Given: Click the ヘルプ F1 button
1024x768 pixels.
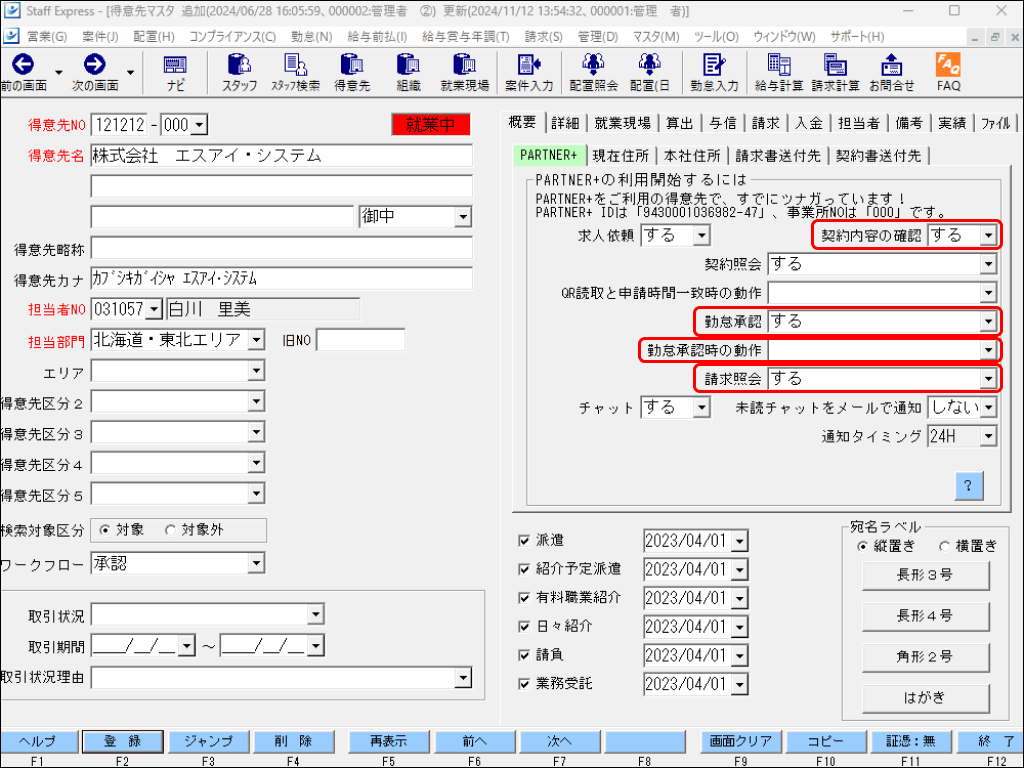Looking at the screenshot, I should pyautogui.click(x=38, y=741).
